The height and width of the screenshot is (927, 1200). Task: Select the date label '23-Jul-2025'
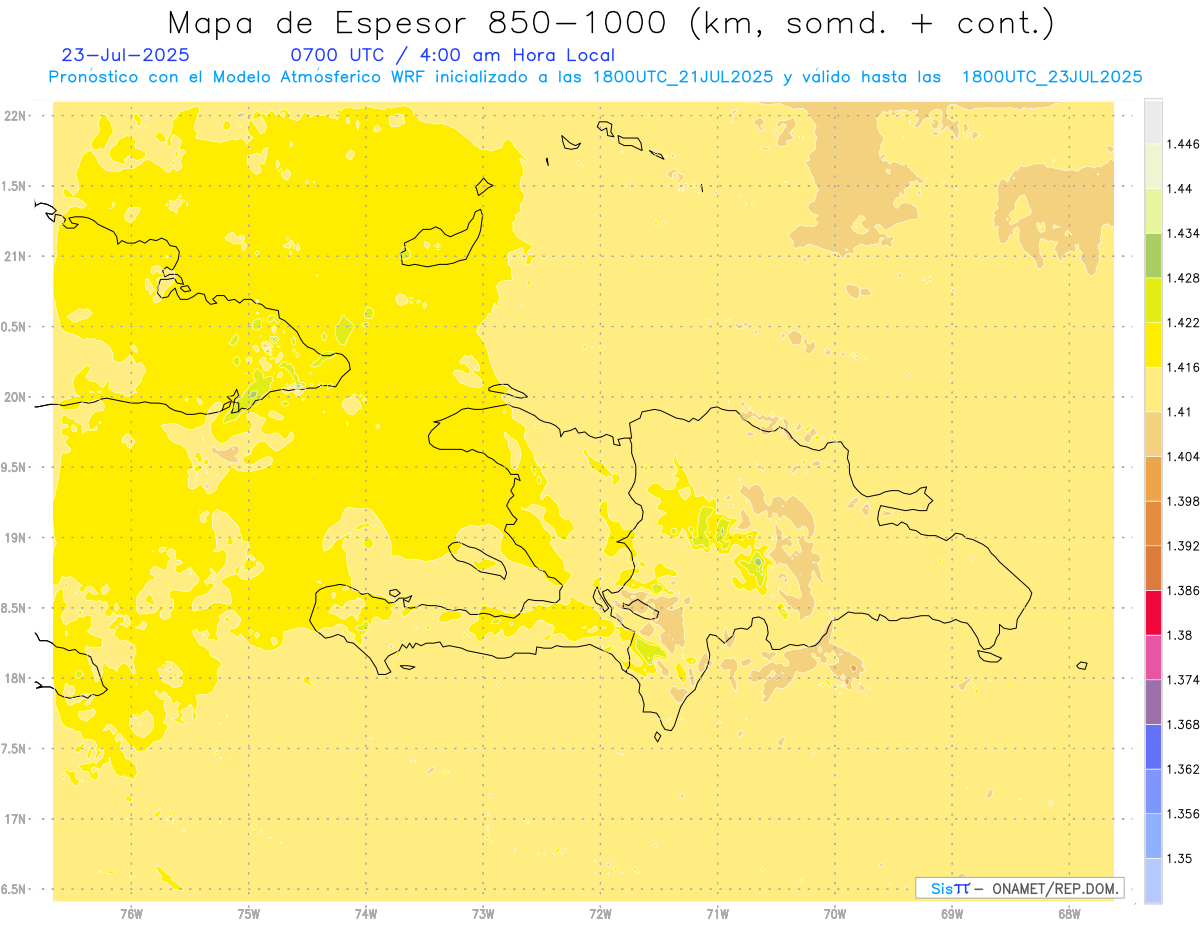pos(125,55)
